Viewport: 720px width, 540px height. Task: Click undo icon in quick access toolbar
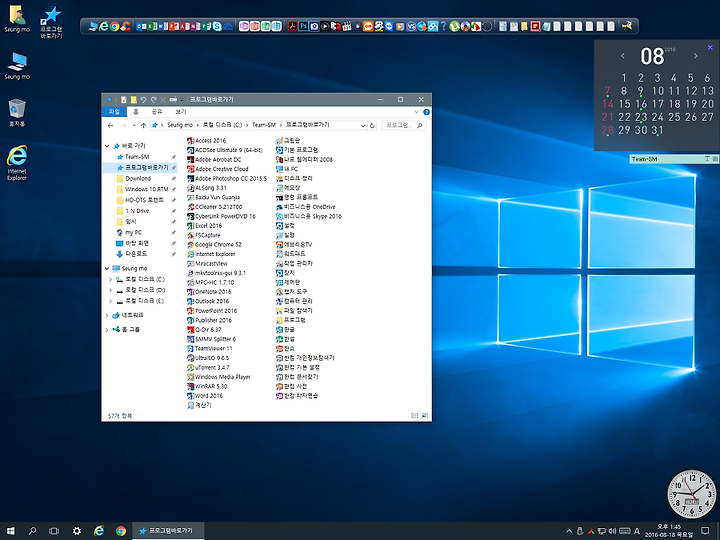[x=143, y=100]
